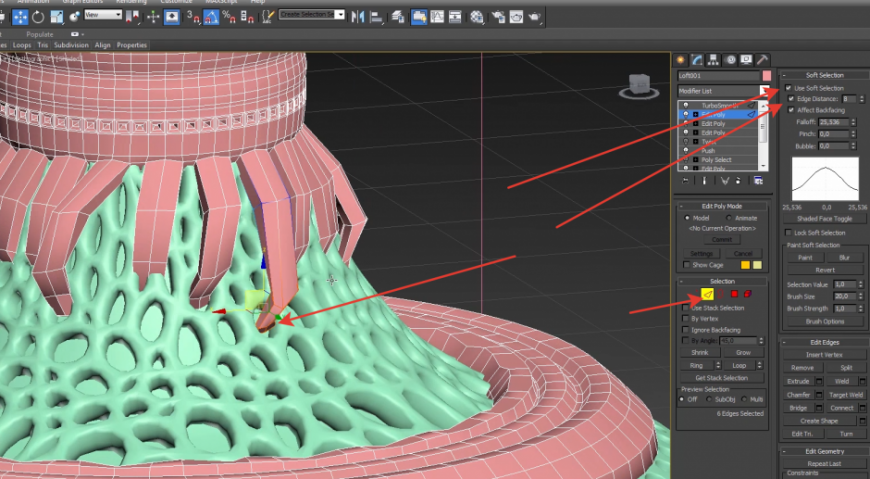Select Element sub-object level icon

point(748,294)
